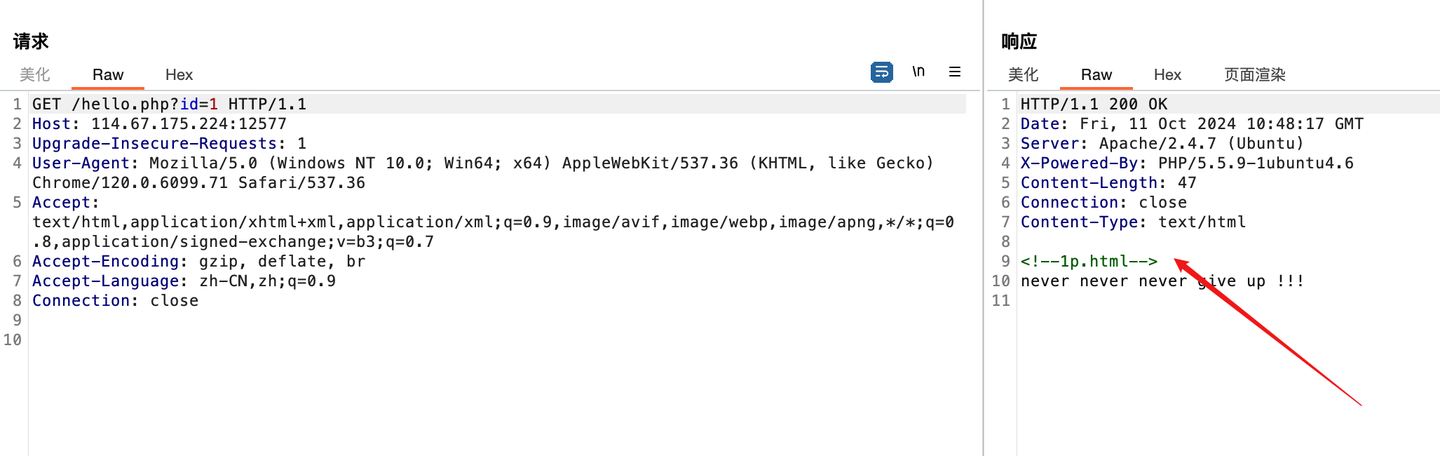Toggle the request word wrap icon
Screen dimensions: 1440x456
point(882,72)
